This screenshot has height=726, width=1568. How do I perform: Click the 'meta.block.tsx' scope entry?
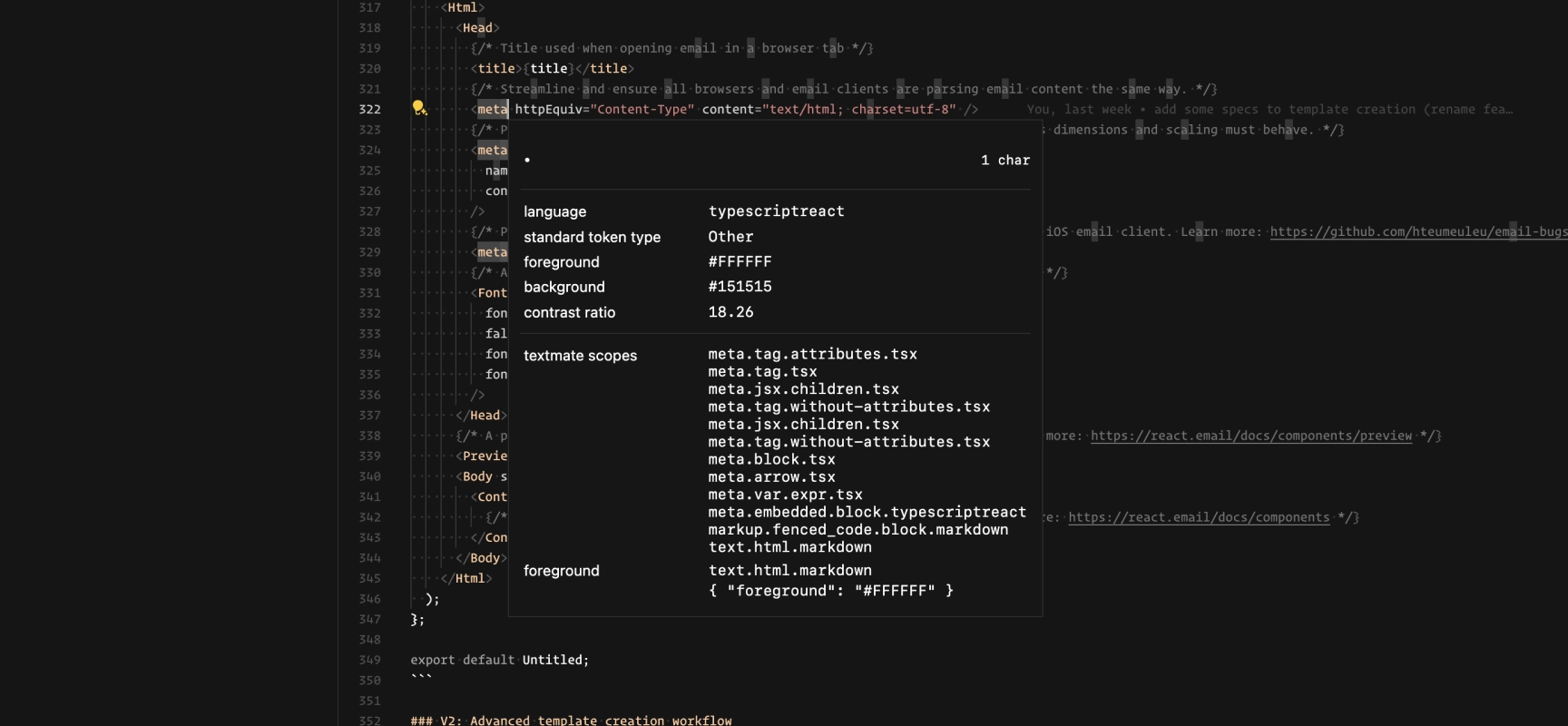771,459
